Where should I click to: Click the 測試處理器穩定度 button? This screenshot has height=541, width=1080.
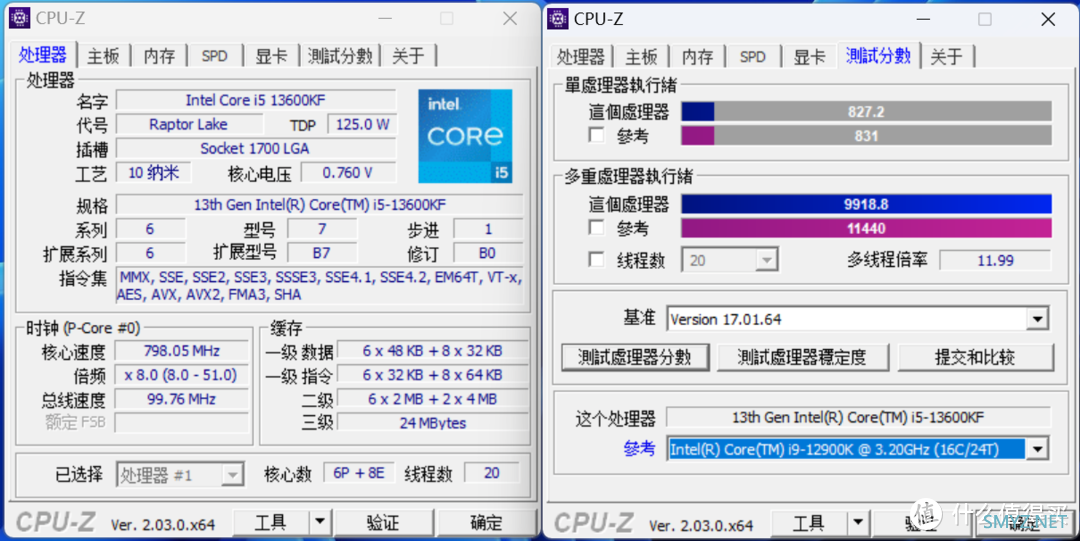[x=802, y=357]
